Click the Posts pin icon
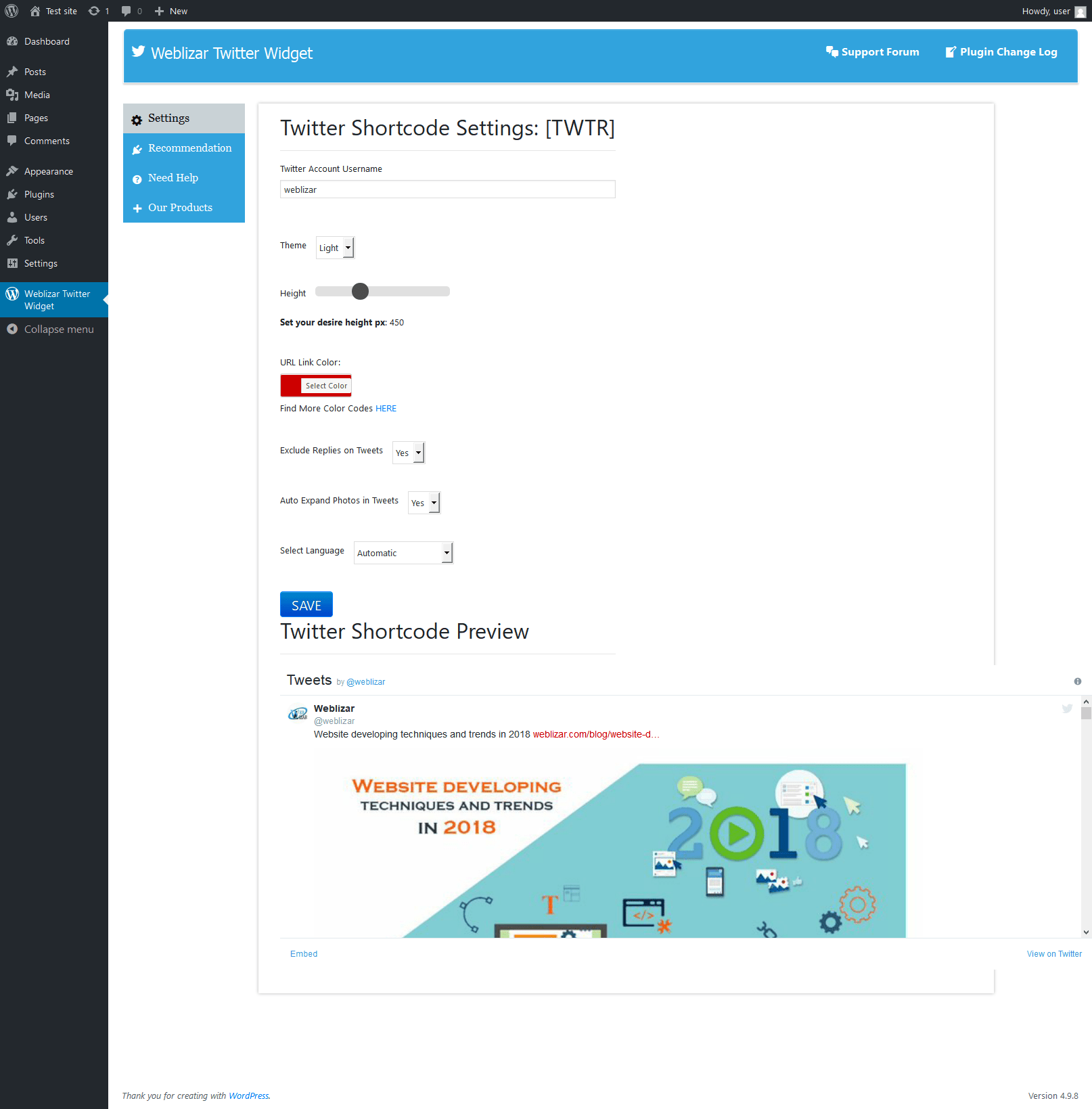 click(12, 72)
